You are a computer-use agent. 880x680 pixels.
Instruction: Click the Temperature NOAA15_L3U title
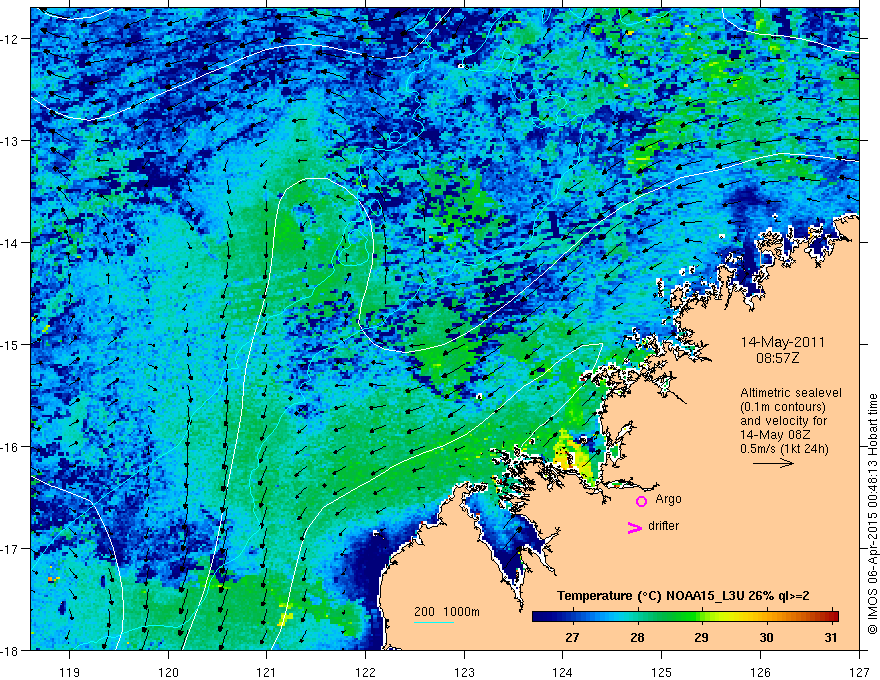coord(683,596)
